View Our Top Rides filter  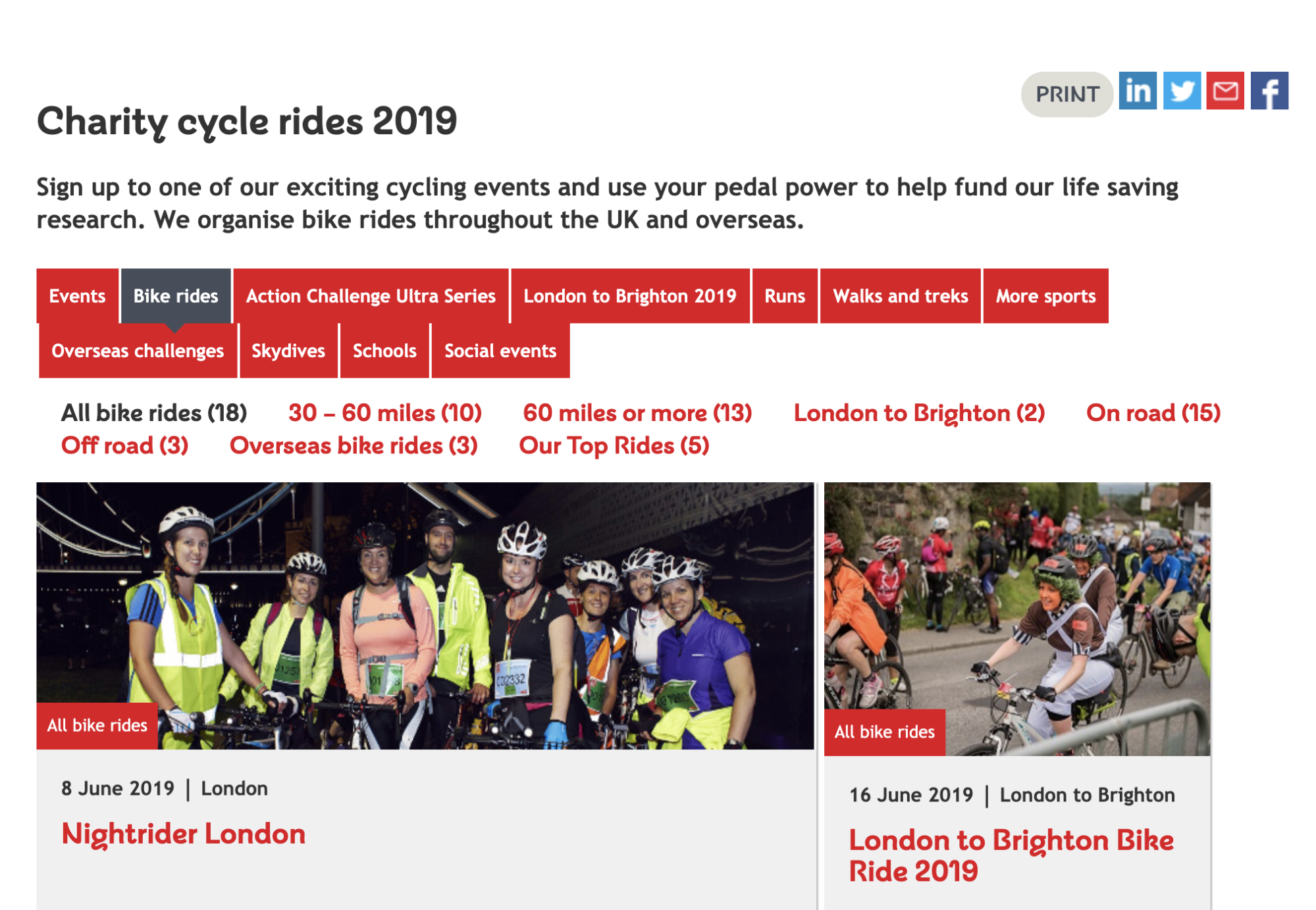click(614, 445)
